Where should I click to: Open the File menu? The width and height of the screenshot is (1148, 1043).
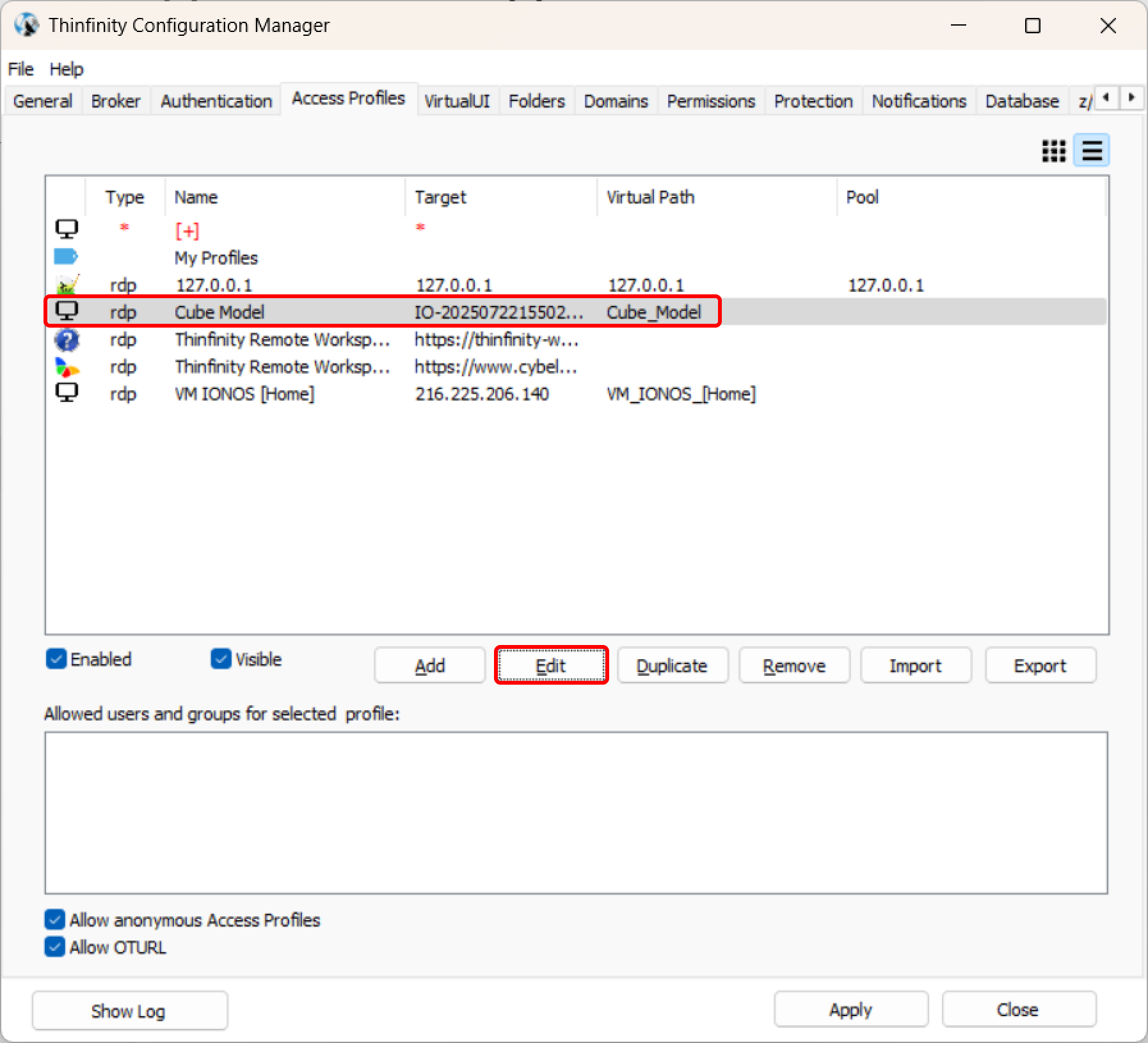coord(21,68)
